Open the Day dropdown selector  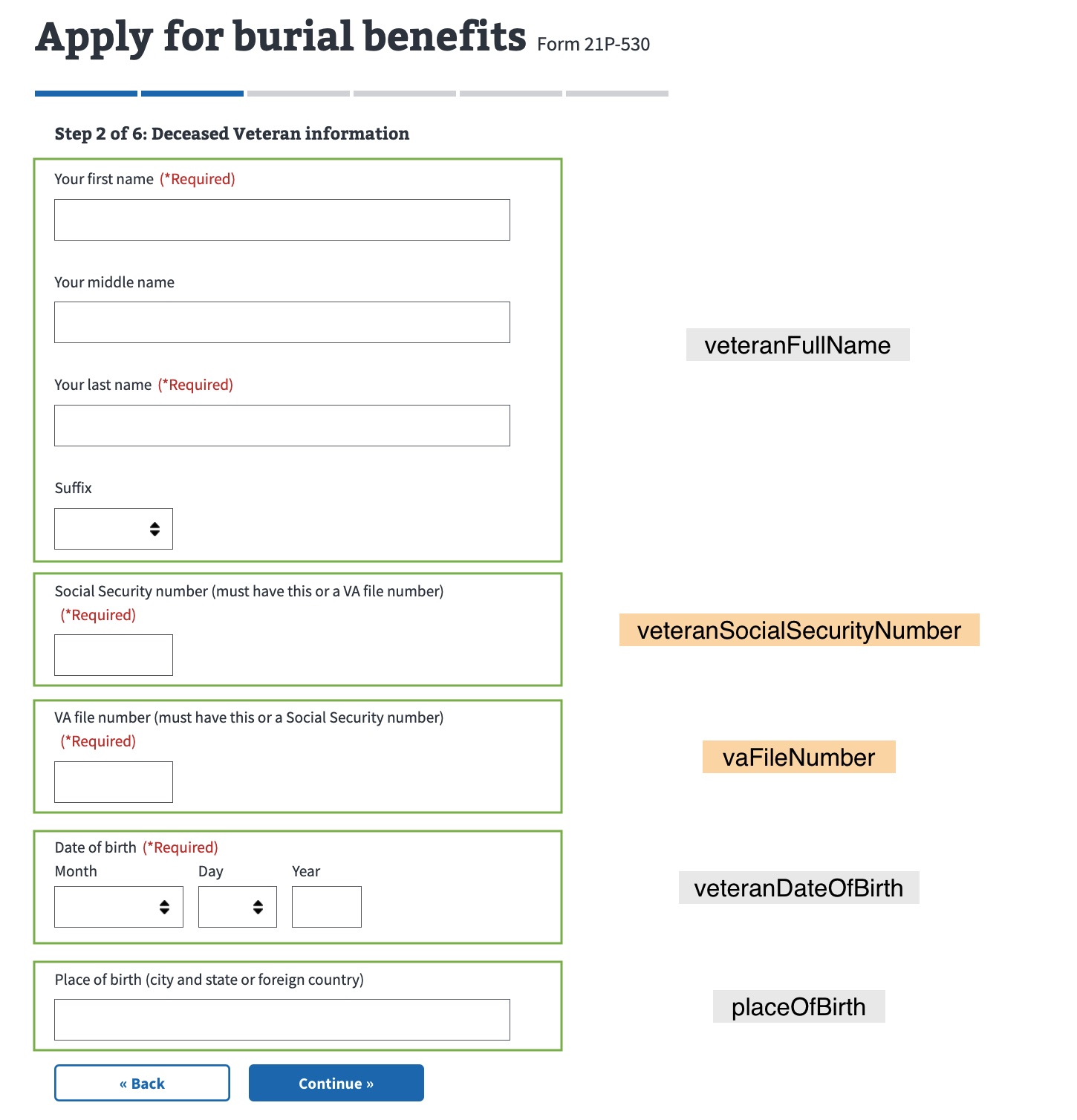(237, 907)
